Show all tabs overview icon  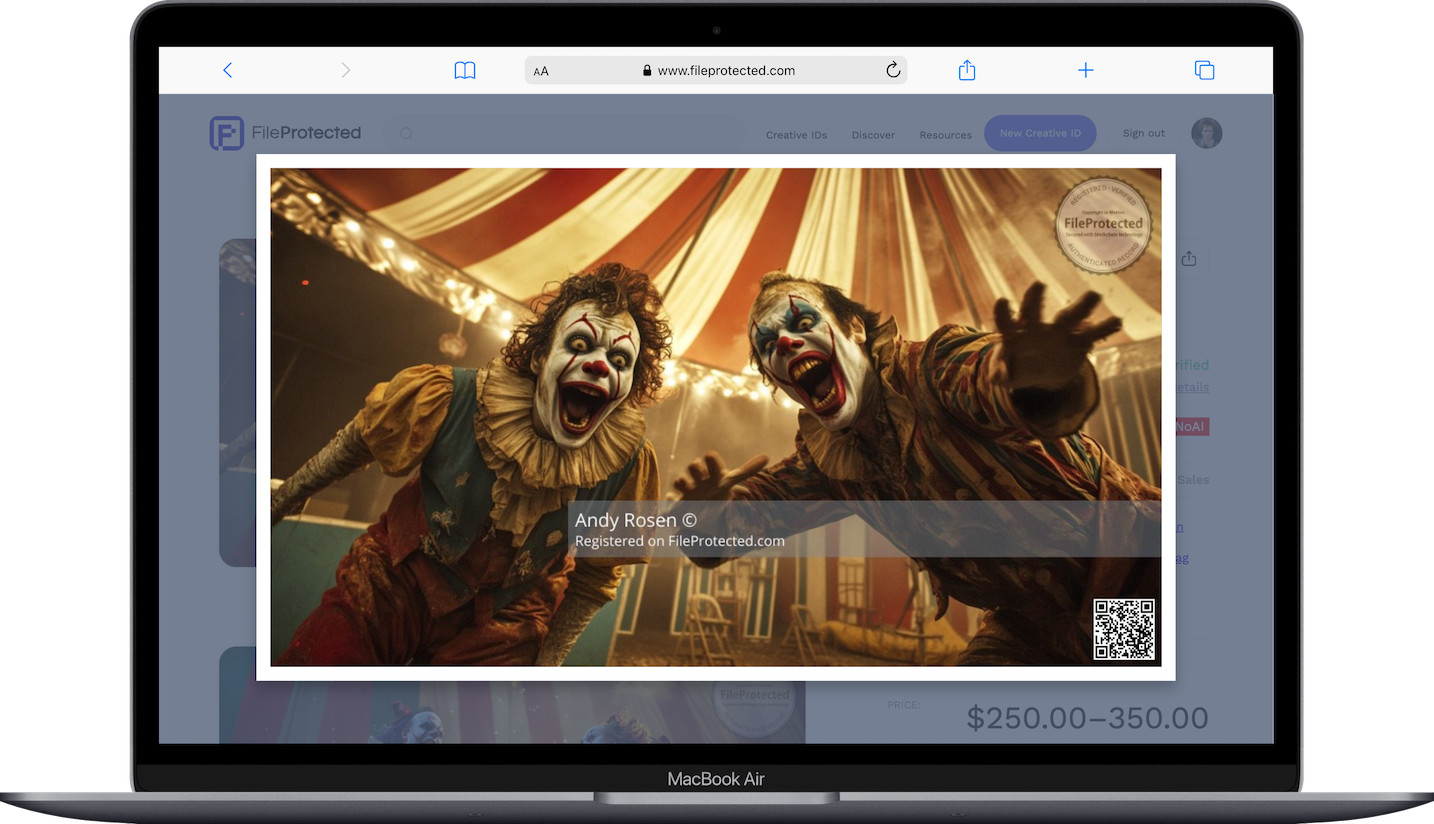coord(1205,70)
